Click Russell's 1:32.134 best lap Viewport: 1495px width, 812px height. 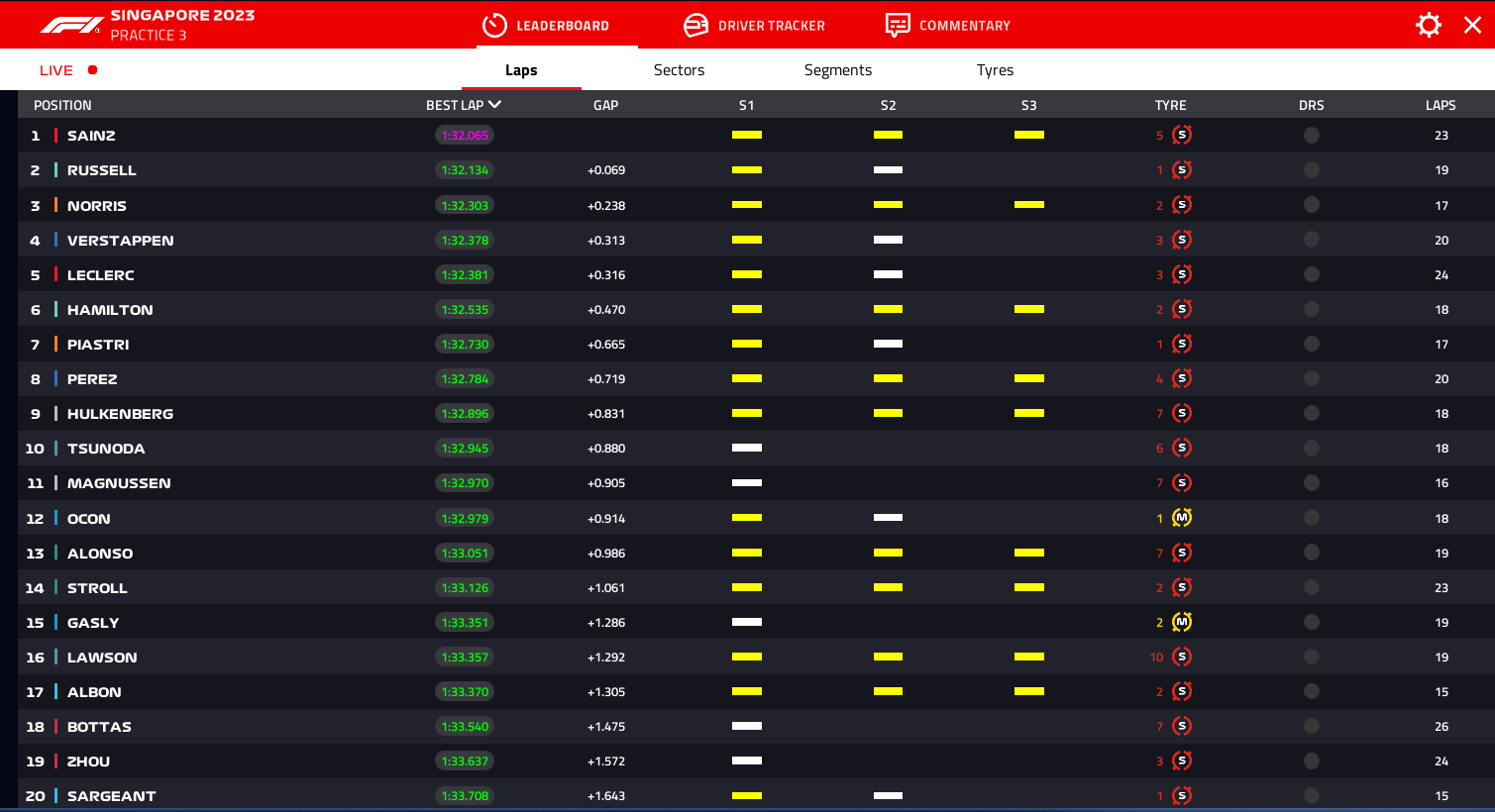465,170
